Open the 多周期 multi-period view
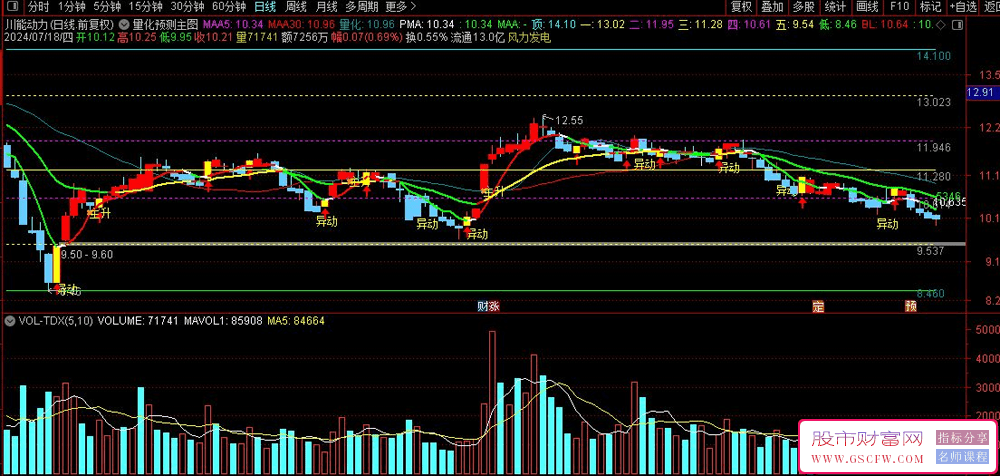The height and width of the screenshot is (476, 1000). (x=362, y=7)
